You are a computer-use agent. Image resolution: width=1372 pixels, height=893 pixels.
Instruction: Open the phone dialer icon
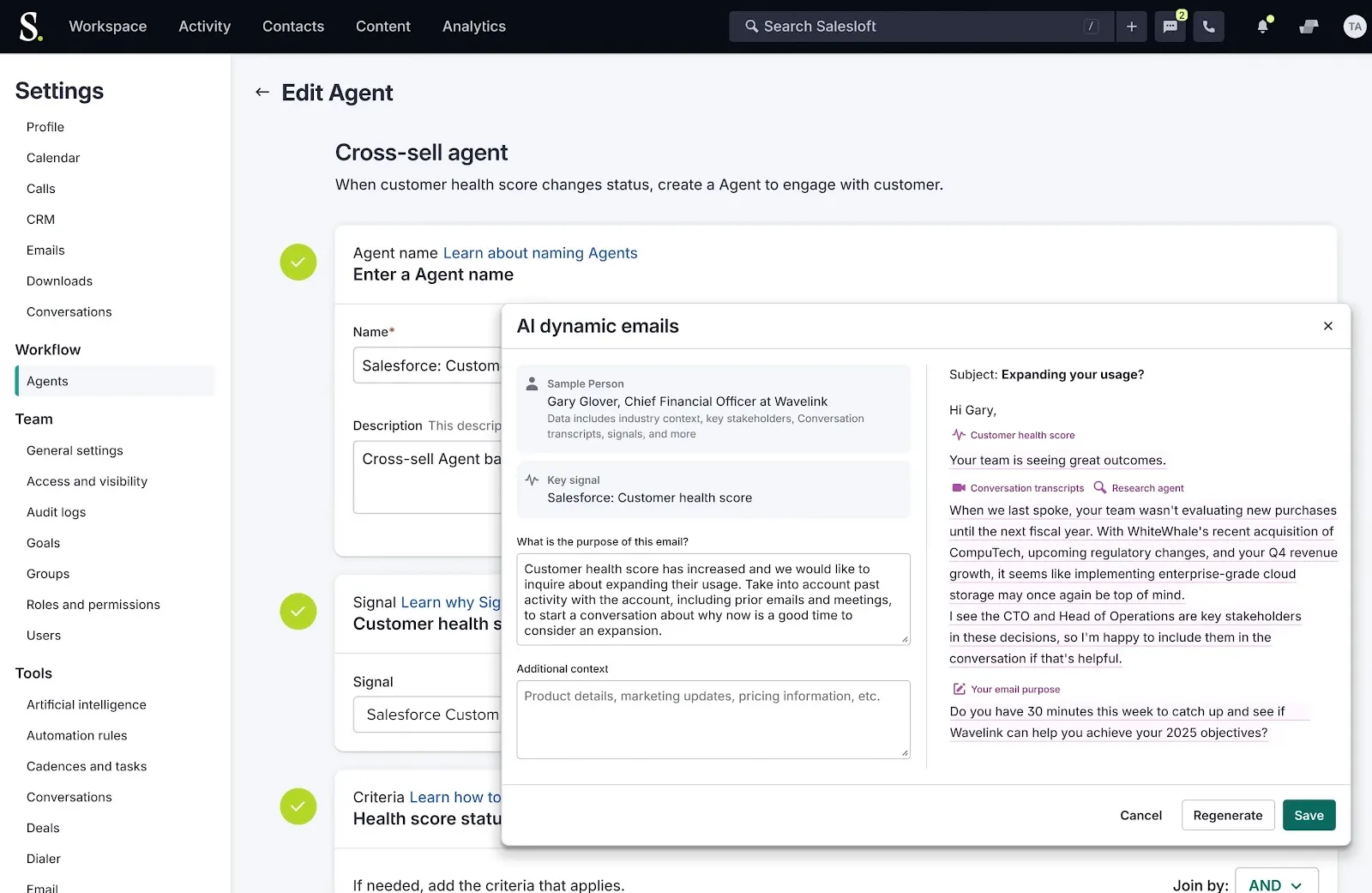[1208, 27]
